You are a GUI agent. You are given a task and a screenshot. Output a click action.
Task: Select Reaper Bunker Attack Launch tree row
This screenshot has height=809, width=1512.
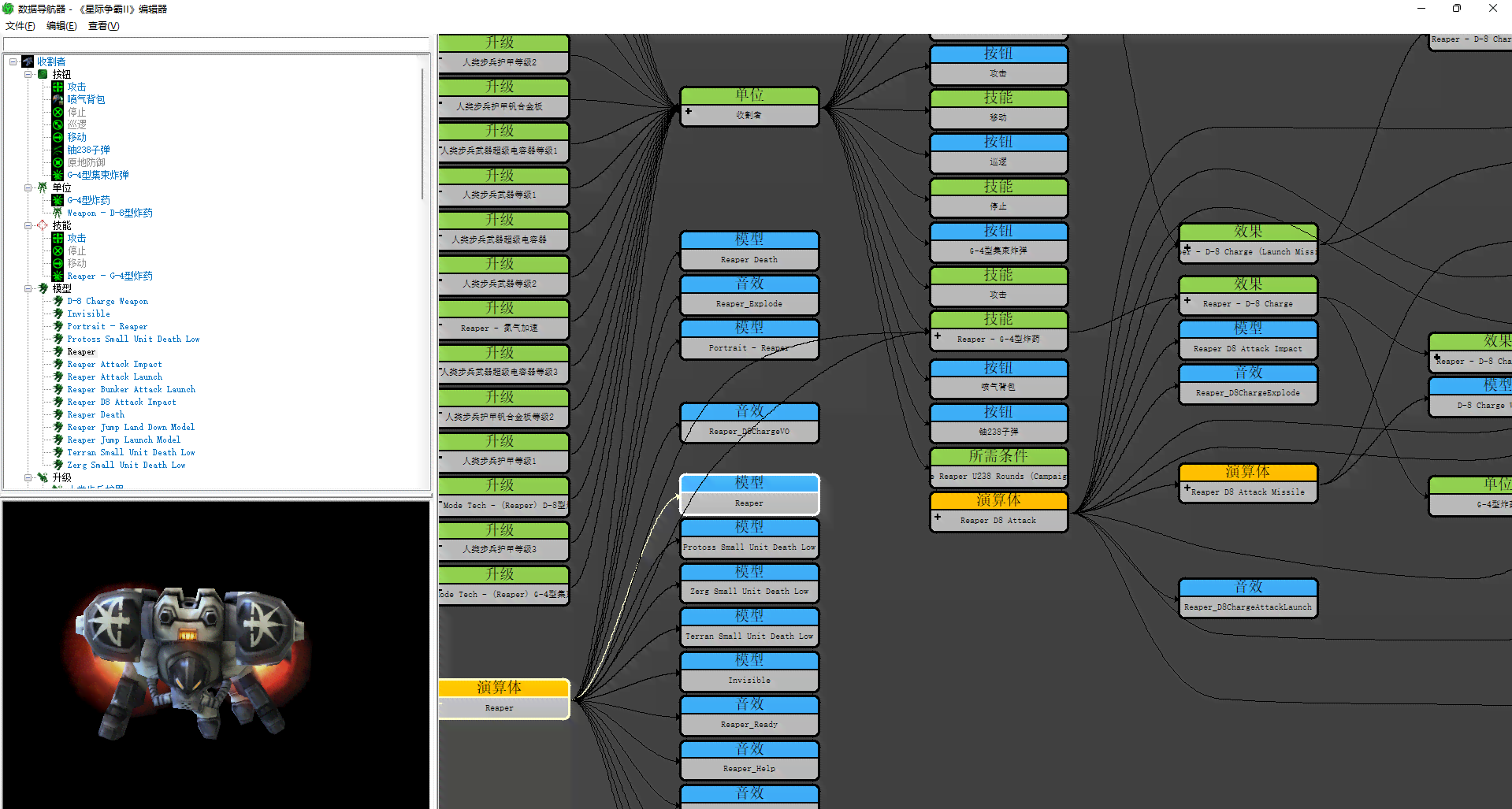[x=131, y=389]
